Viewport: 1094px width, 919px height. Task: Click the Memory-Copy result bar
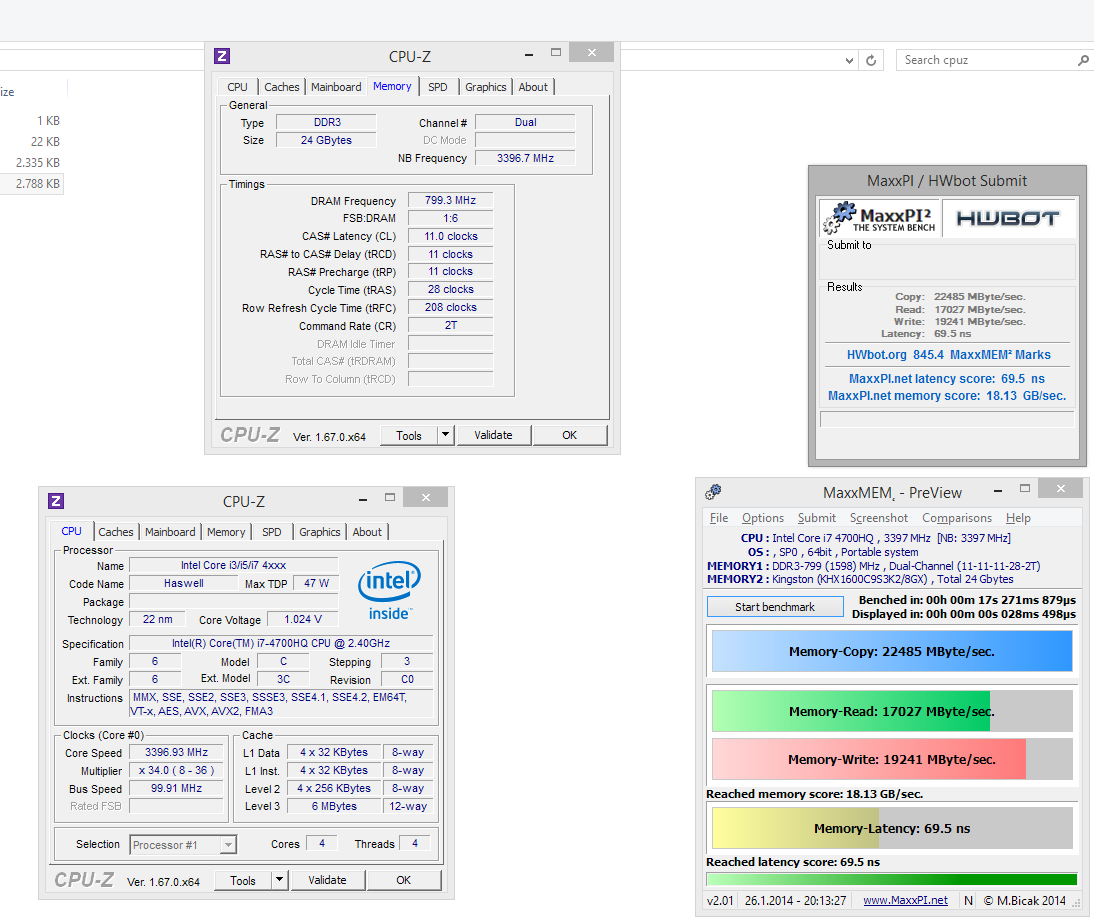[892, 651]
